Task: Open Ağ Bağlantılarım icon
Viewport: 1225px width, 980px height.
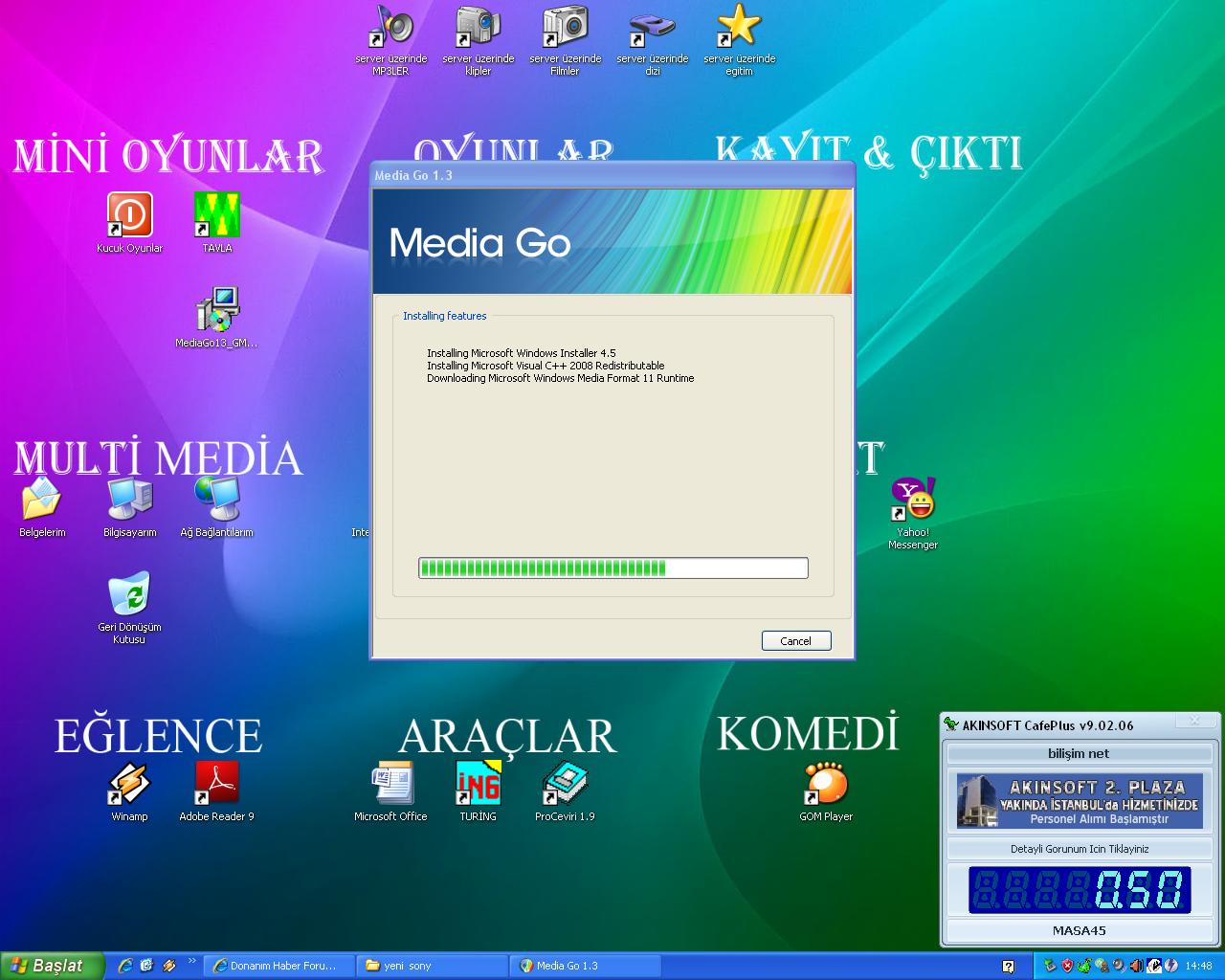Action: click(217, 507)
